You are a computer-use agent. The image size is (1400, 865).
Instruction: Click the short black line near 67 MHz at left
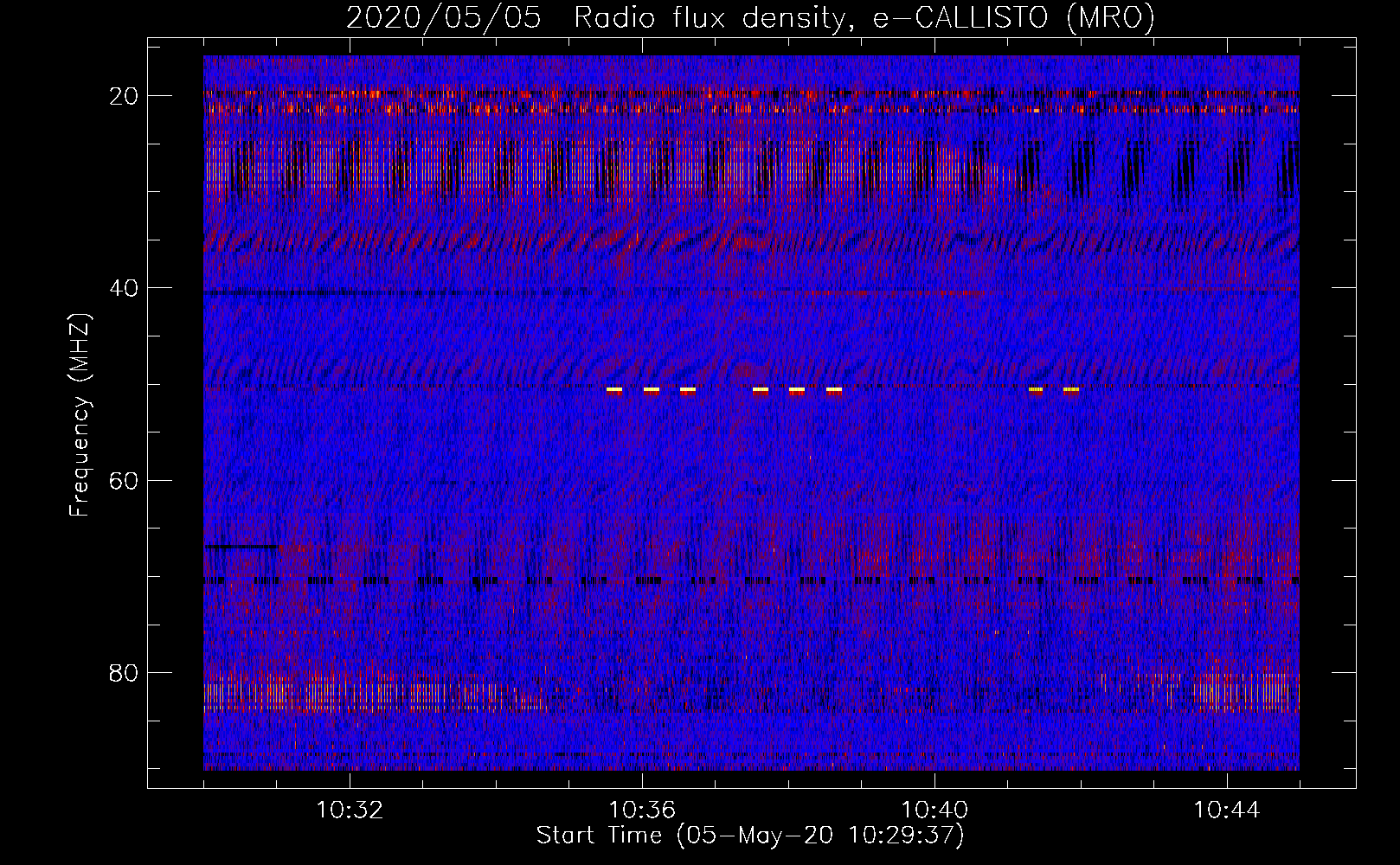(241, 547)
